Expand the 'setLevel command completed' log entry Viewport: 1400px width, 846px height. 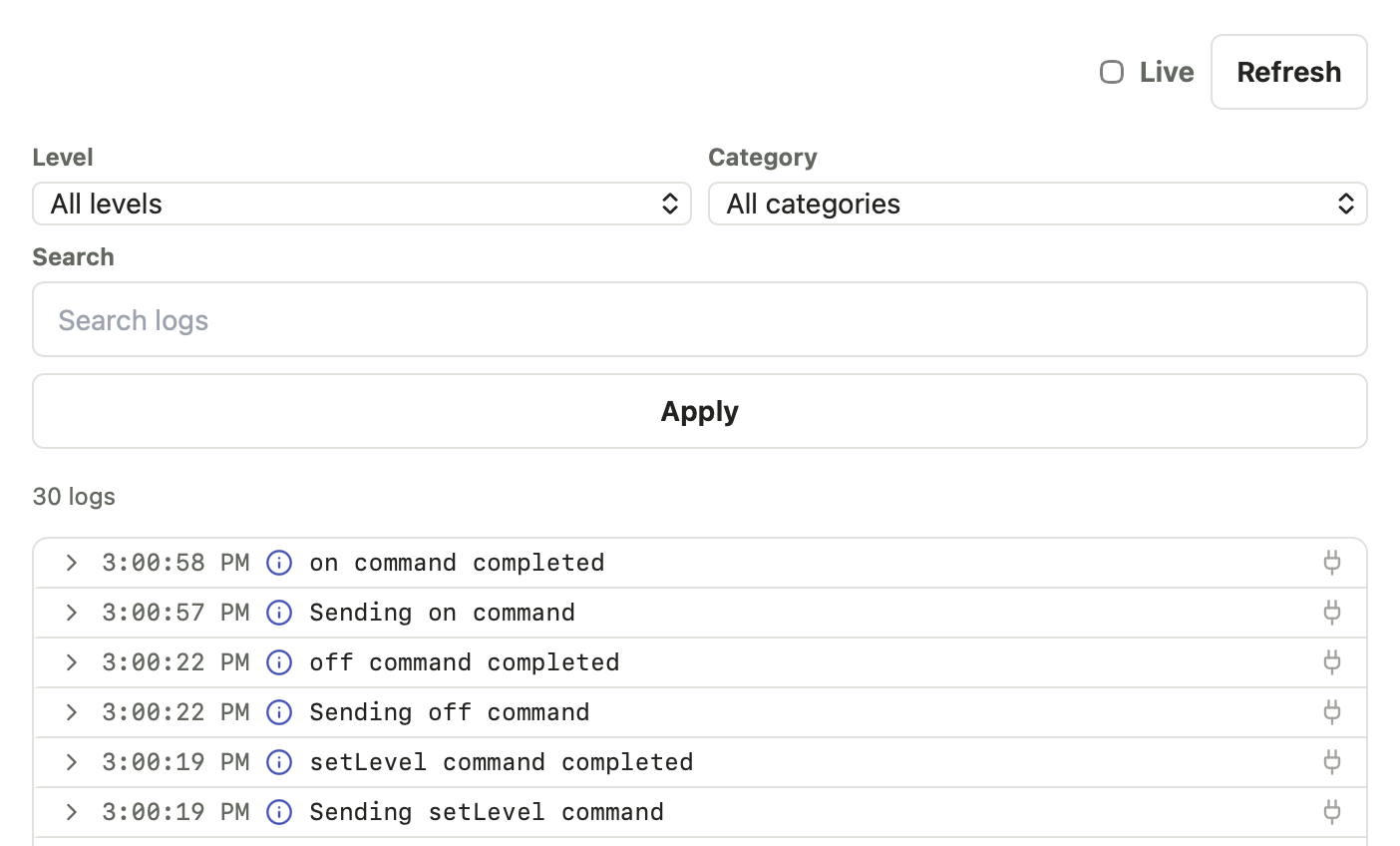click(72, 762)
